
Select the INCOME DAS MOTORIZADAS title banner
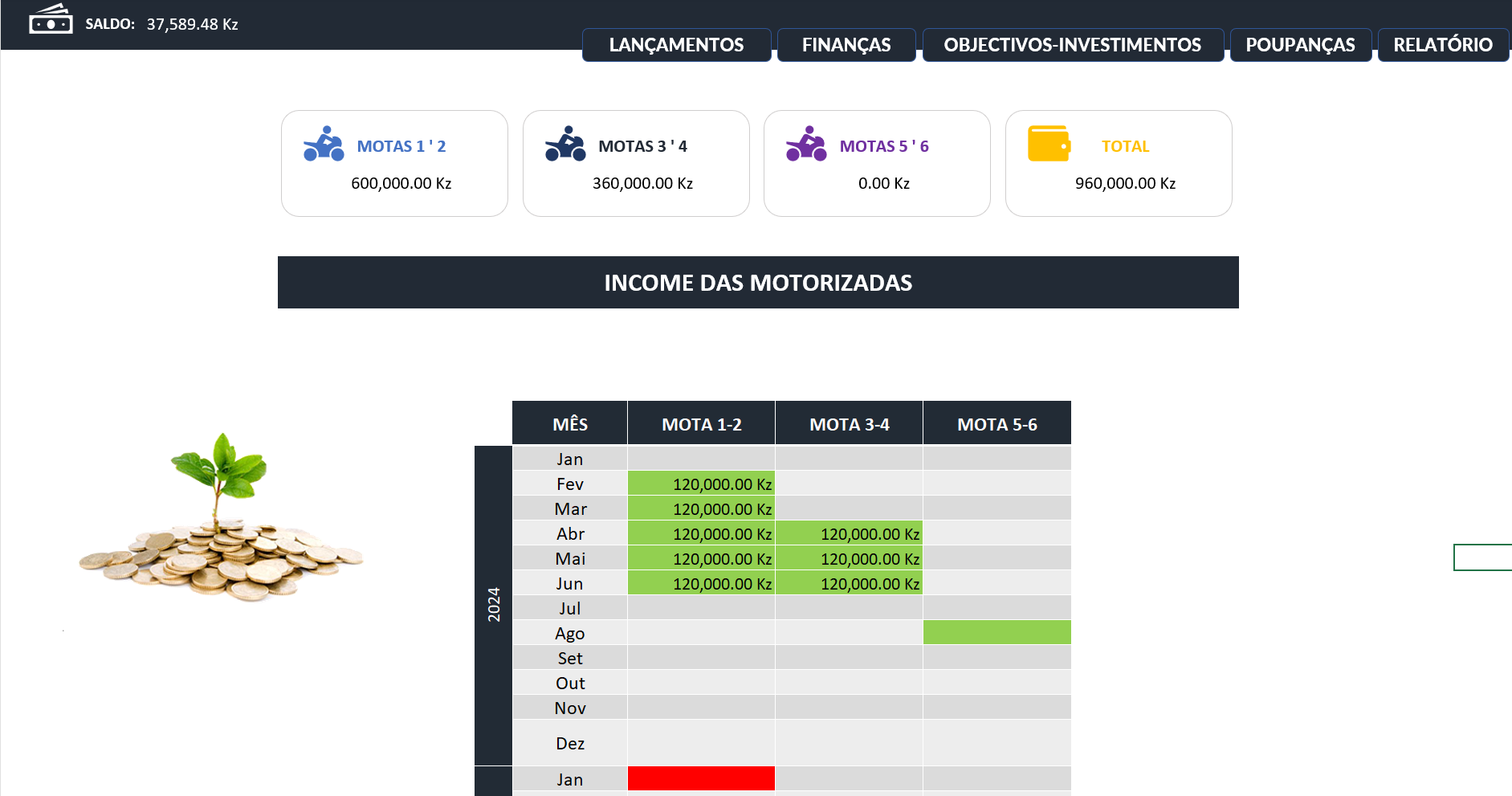(758, 283)
